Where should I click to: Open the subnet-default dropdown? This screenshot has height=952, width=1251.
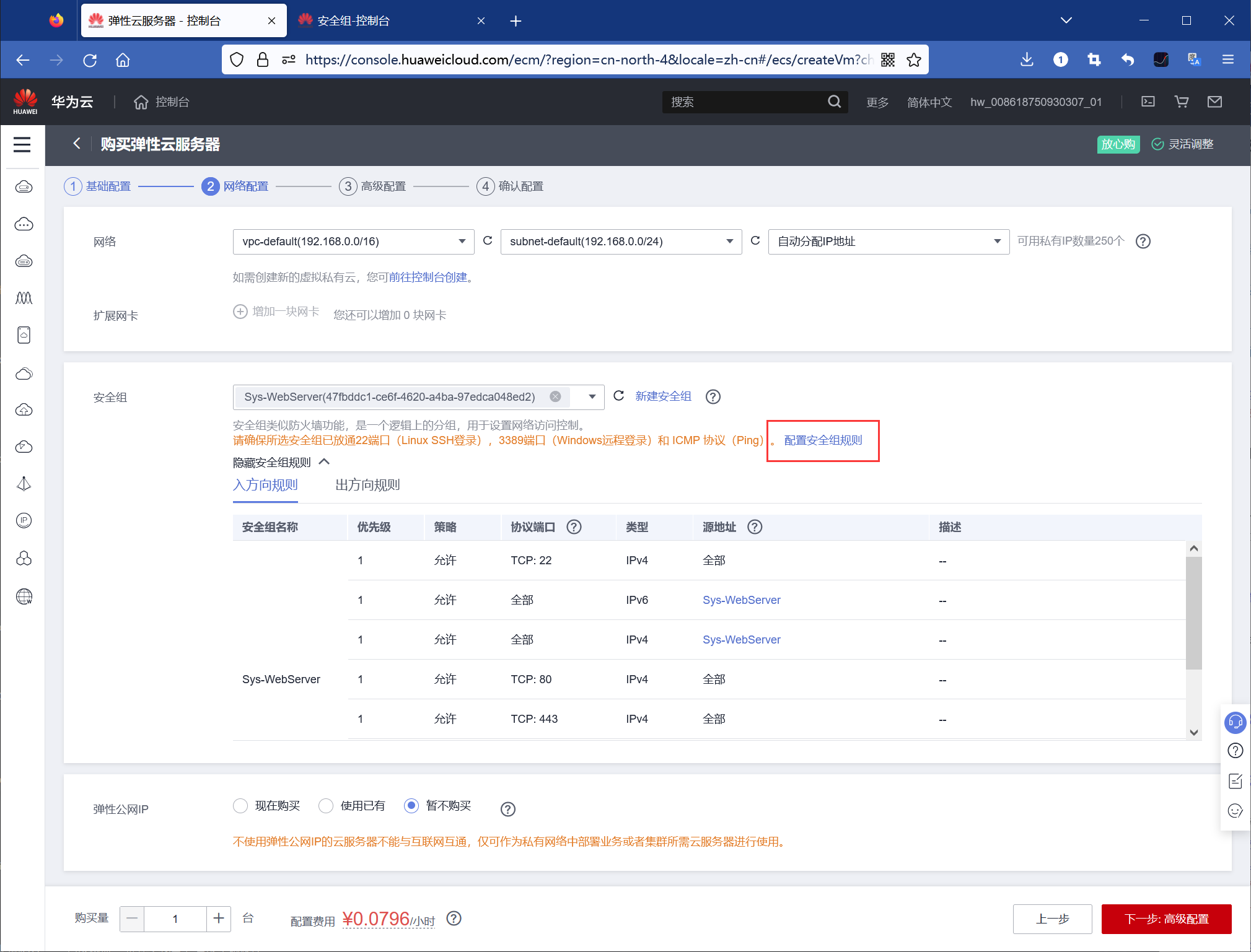tap(621, 242)
